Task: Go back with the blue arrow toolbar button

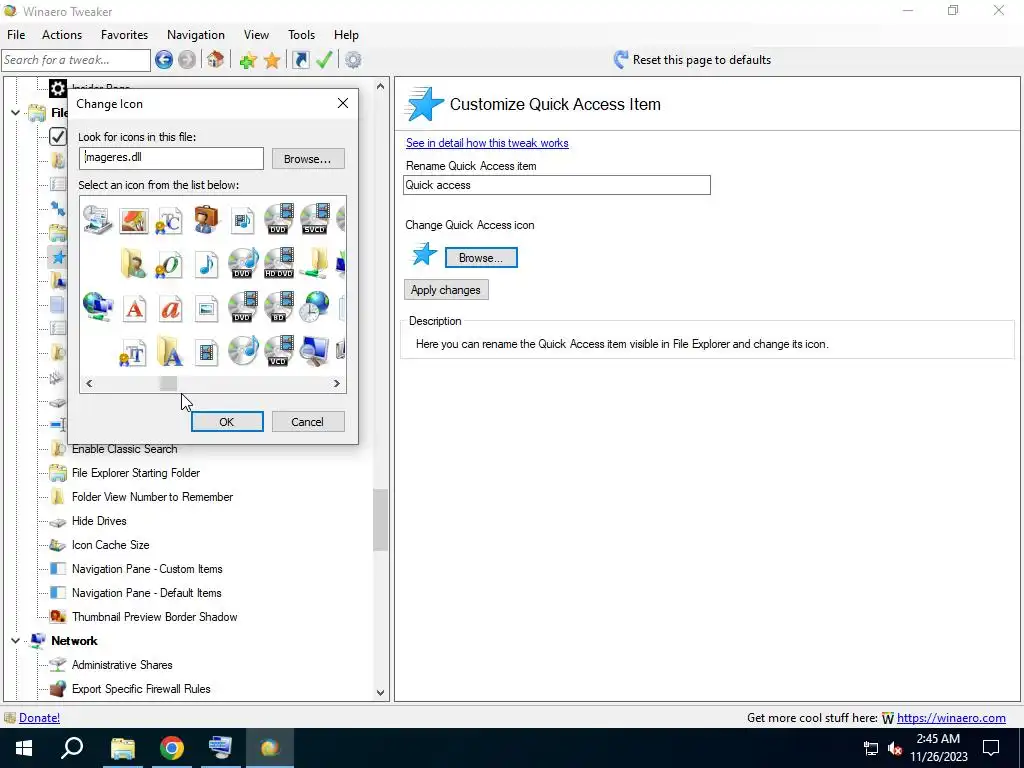Action: click(164, 60)
